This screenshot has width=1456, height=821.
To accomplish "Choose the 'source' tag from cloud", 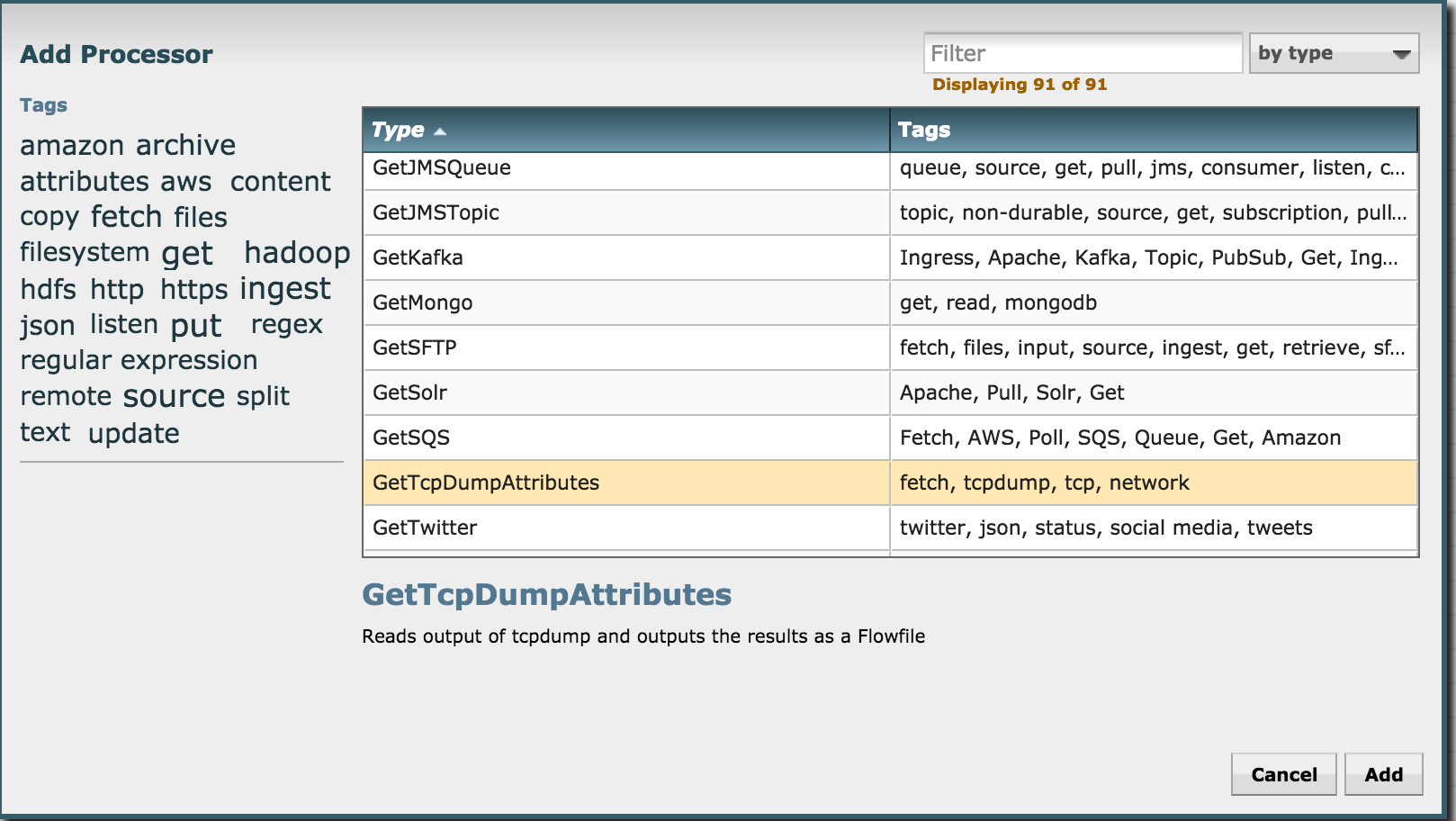I will [174, 397].
